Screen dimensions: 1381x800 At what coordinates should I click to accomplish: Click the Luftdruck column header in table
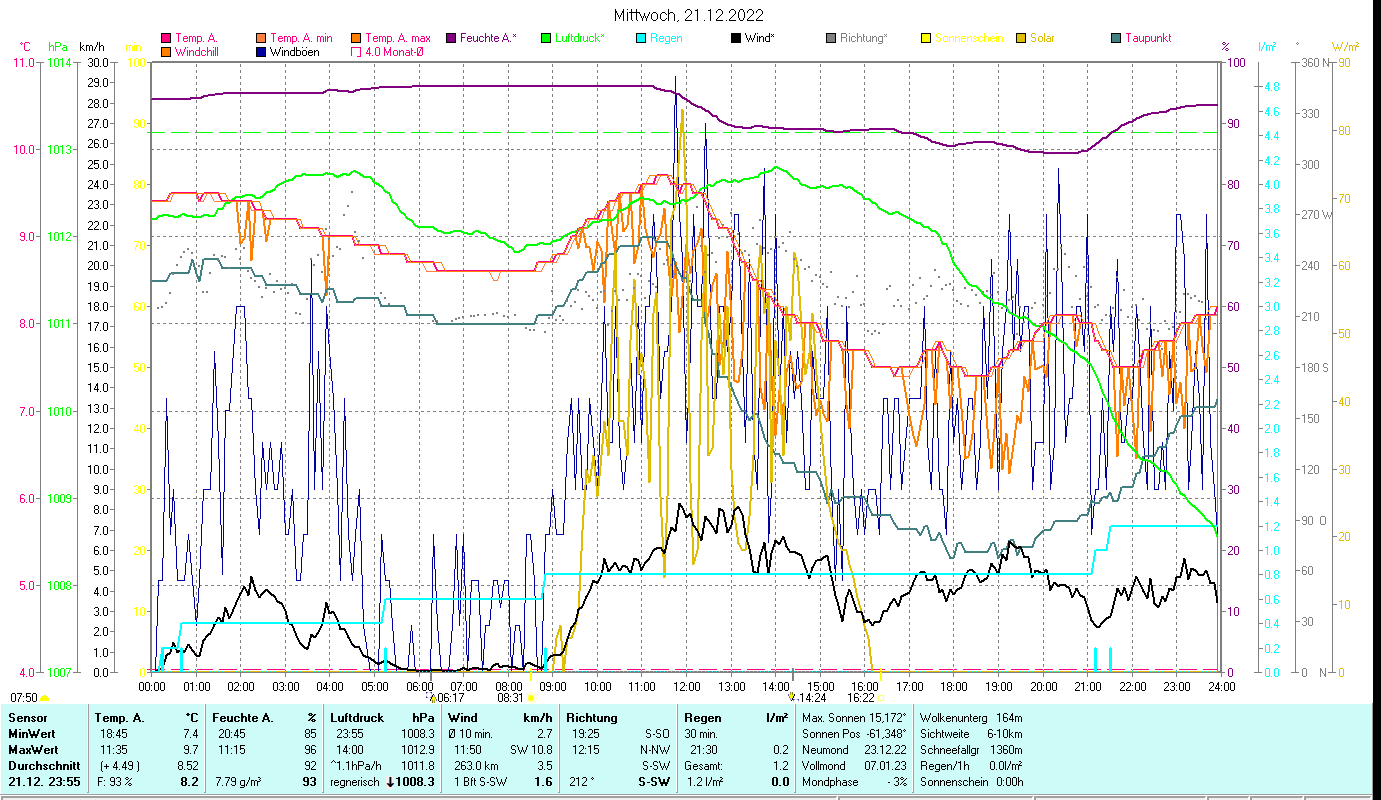pyautogui.click(x=357, y=718)
